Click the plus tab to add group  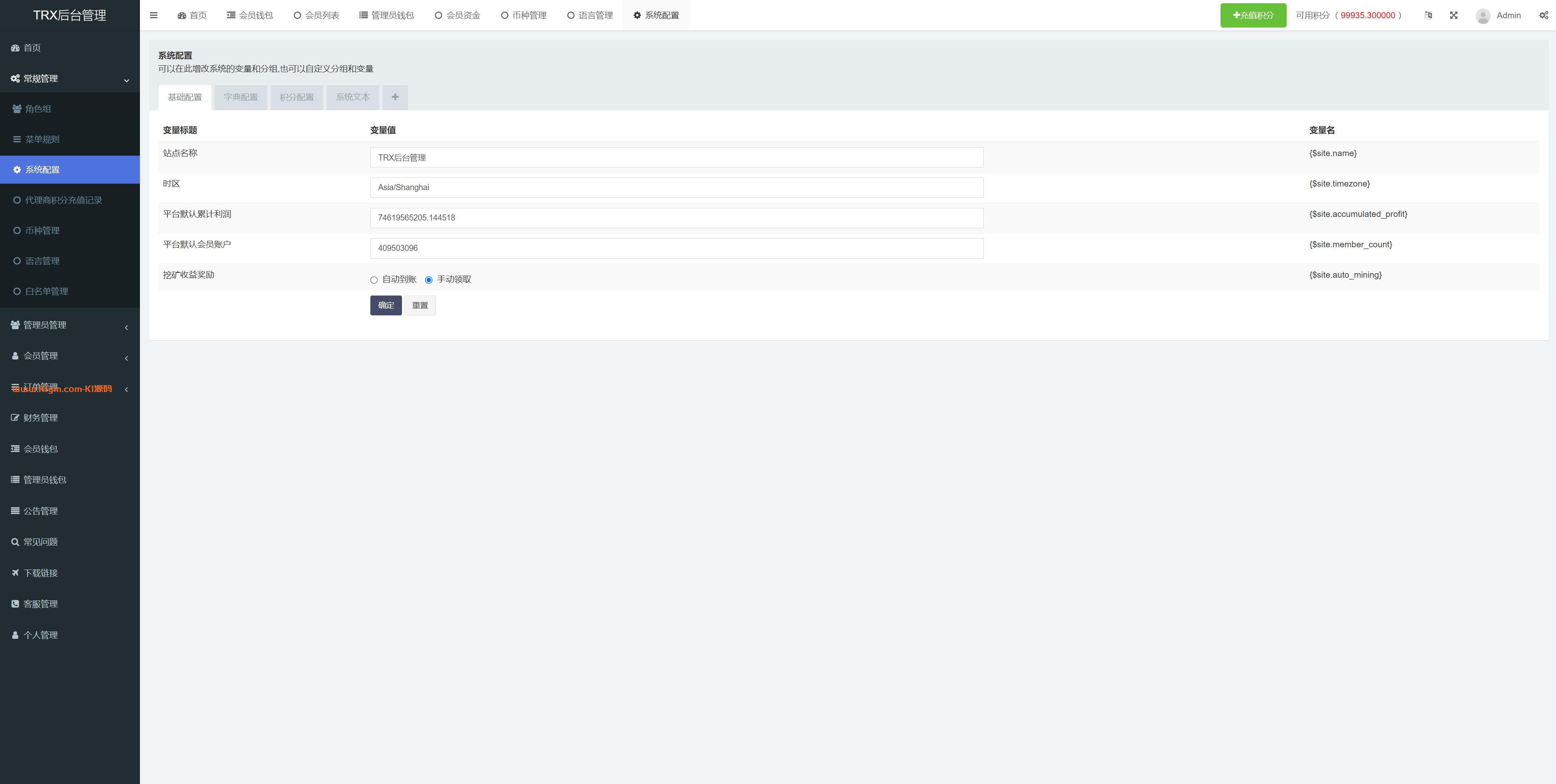(x=394, y=97)
